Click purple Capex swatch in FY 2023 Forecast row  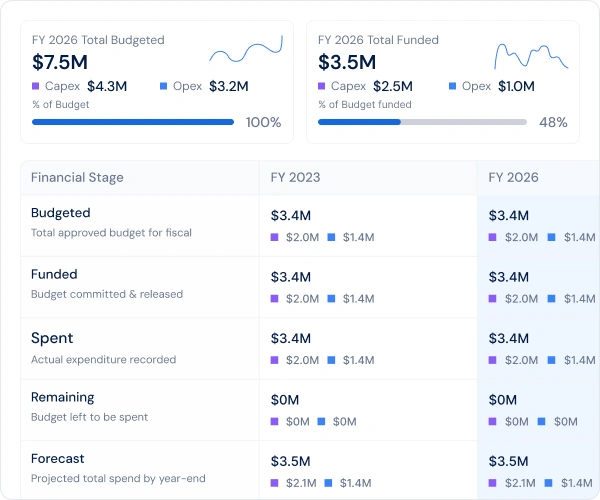click(274, 483)
